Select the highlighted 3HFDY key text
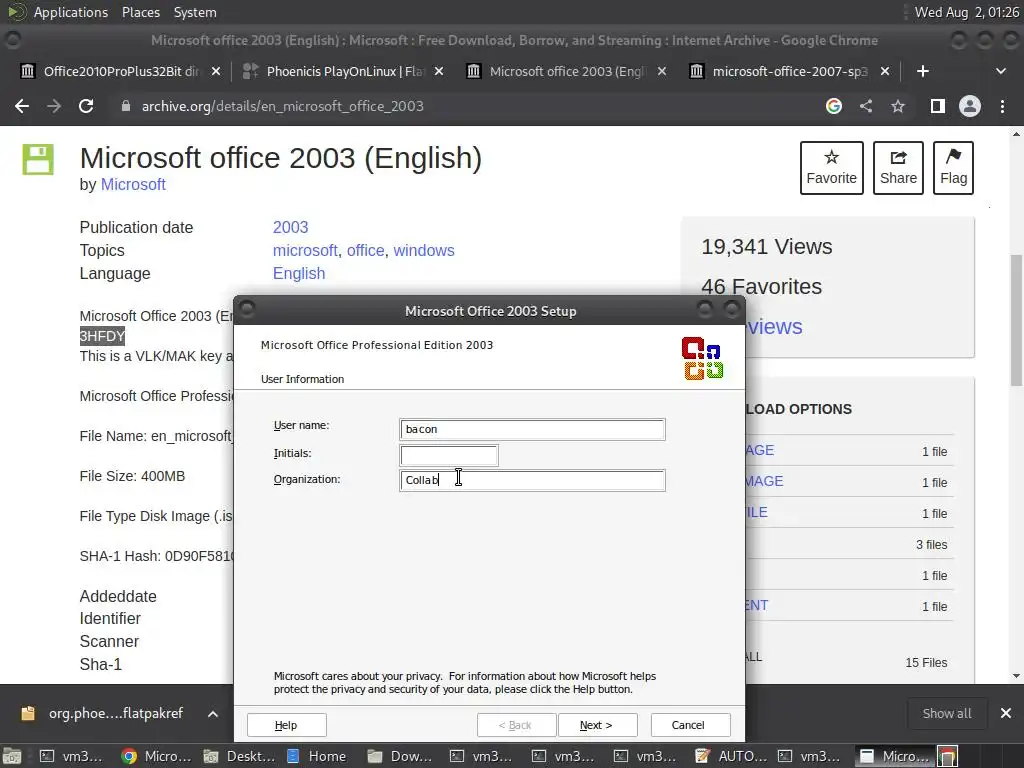Image resolution: width=1024 pixels, height=768 pixels. click(103, 336)
